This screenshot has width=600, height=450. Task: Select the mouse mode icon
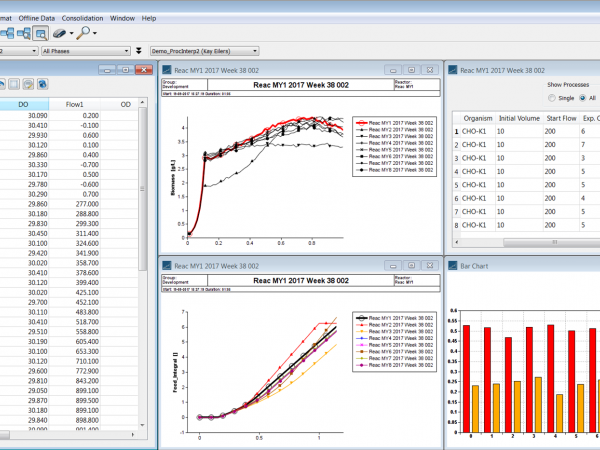59,33
